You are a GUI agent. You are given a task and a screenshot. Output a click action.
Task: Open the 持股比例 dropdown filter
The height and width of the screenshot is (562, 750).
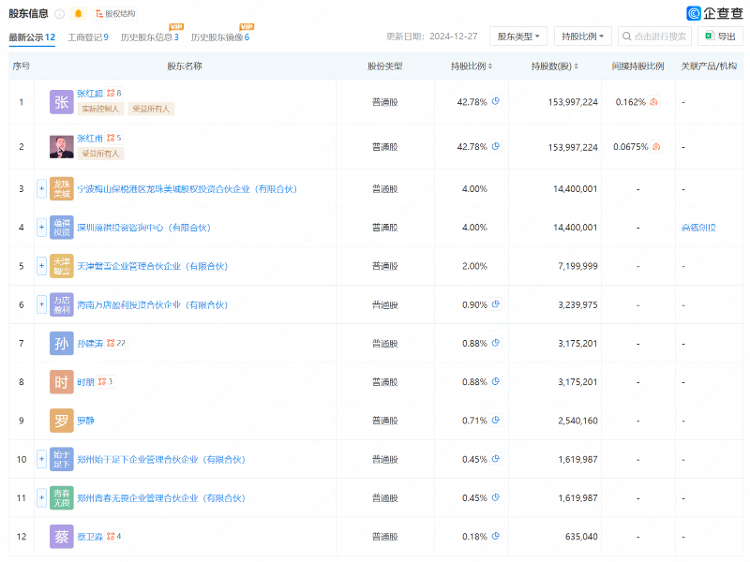tap(583, 36)
